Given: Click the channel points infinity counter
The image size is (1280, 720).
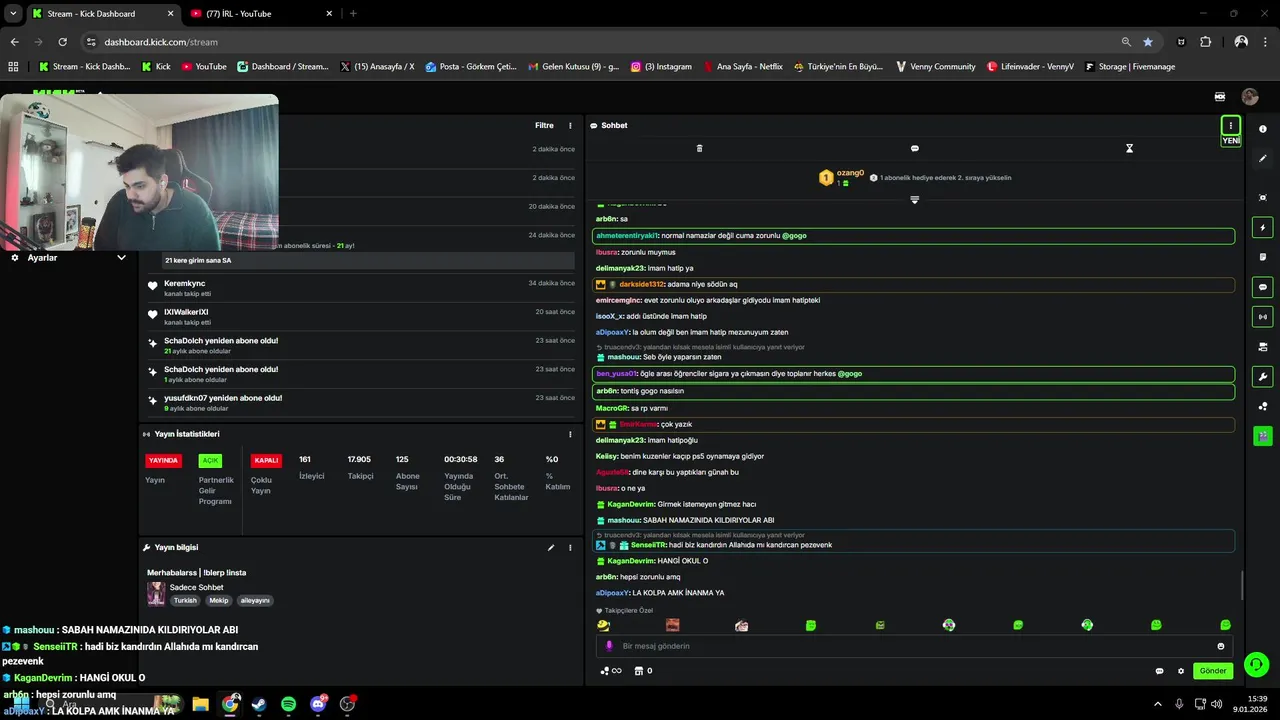Looking at the screenshot, I should 611,671.
